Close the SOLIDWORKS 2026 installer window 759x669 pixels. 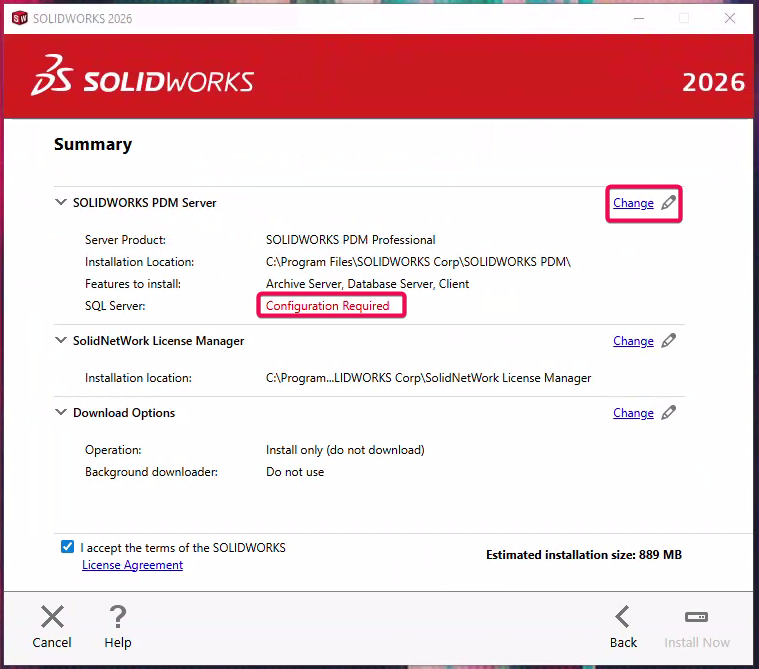tap(731, 18)
